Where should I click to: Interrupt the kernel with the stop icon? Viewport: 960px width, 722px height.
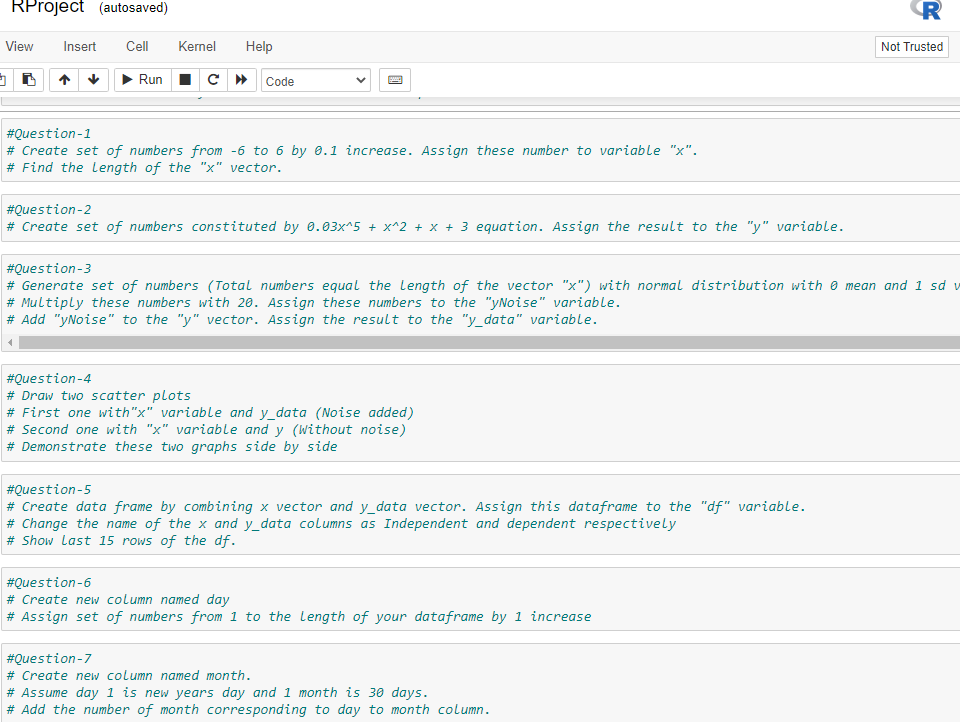[185, 80]
